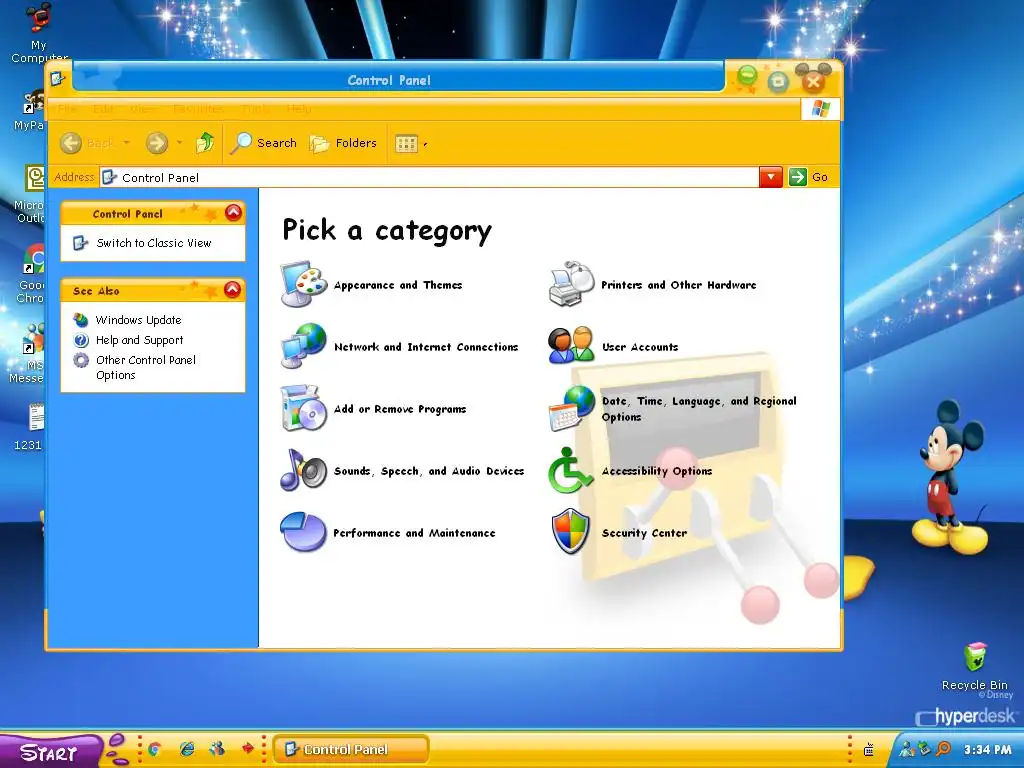Screen dimensions: 1024x768
Task: Open the Sounds, Speech, and Audio Devices icon
Action: 304,470
